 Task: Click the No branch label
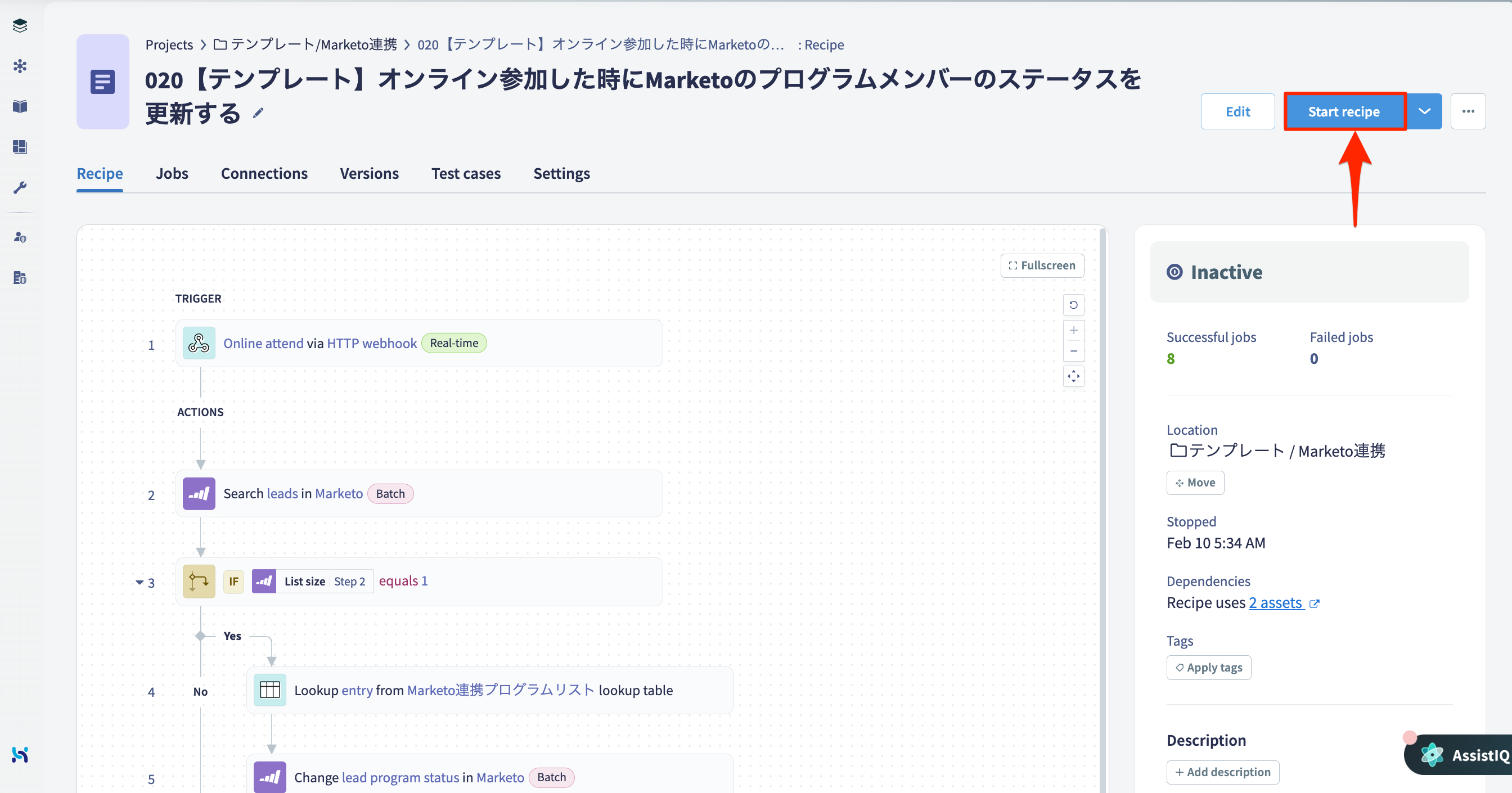[x=200, y=691]
